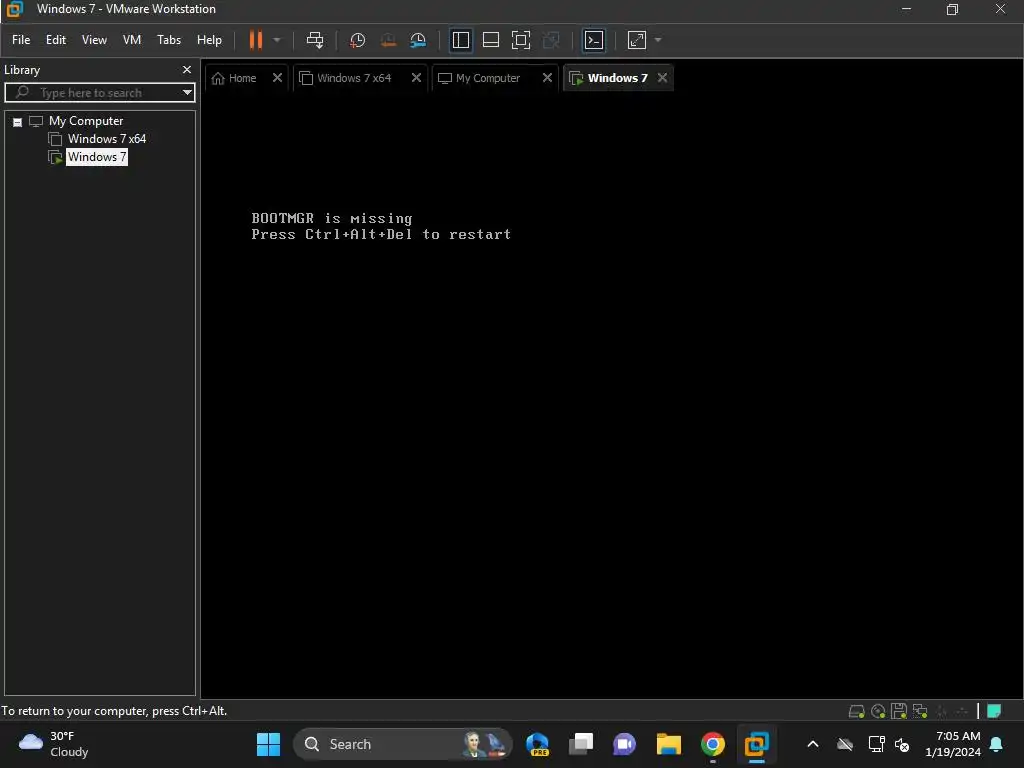Revert VM to previous snapshot icon
The height and width of the screenshot is (768, 1024).
click(x=388, y=40)
